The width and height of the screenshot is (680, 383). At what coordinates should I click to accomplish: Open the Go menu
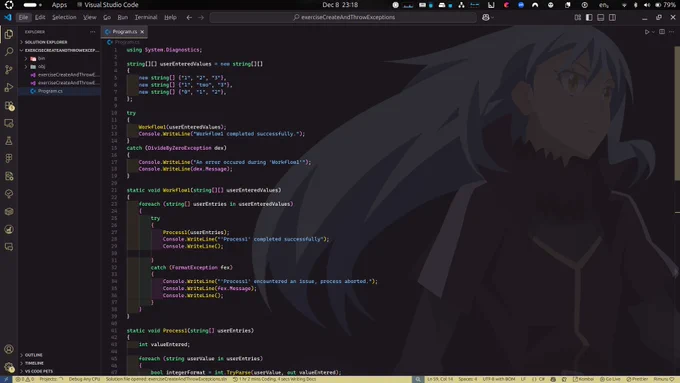point(107,17)
